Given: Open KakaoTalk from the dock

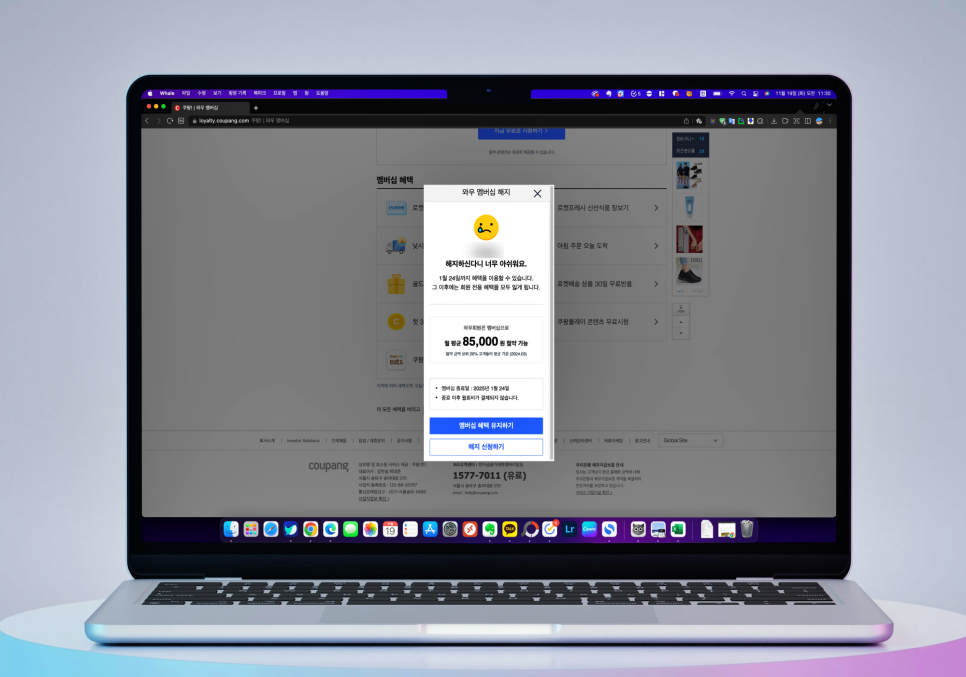Looking at the screenshot, I should tap(509, 529).
